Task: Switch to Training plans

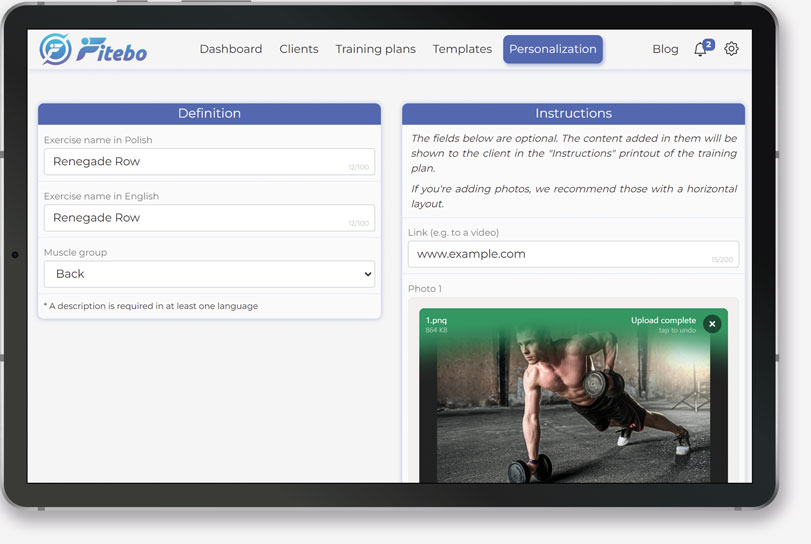Action: [375, 49]
